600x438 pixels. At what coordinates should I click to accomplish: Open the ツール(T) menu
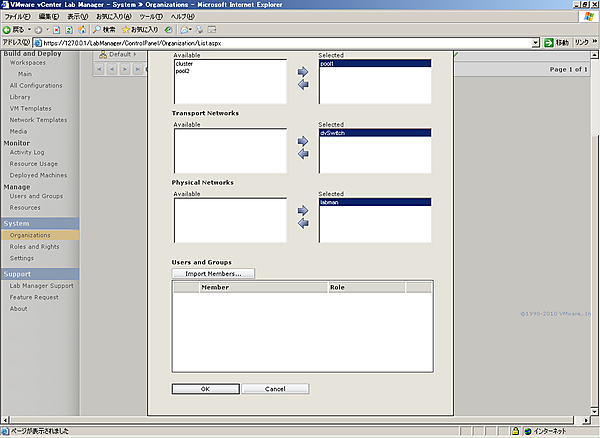pos(151,17)
